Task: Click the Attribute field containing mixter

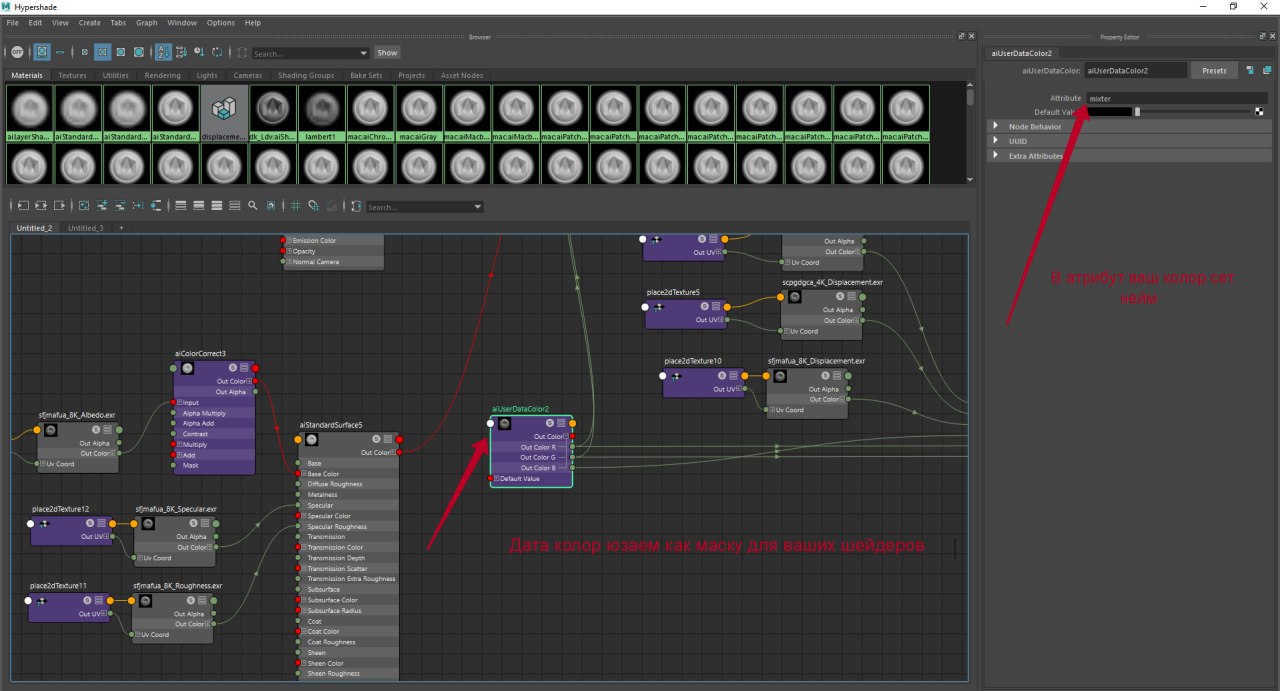Action: coord(1177,98)
